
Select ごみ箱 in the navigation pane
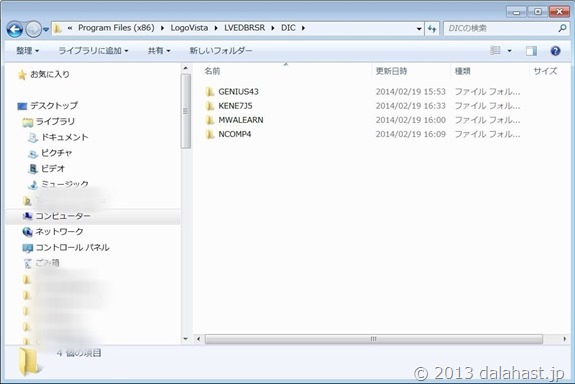click(x=47, y=263)
